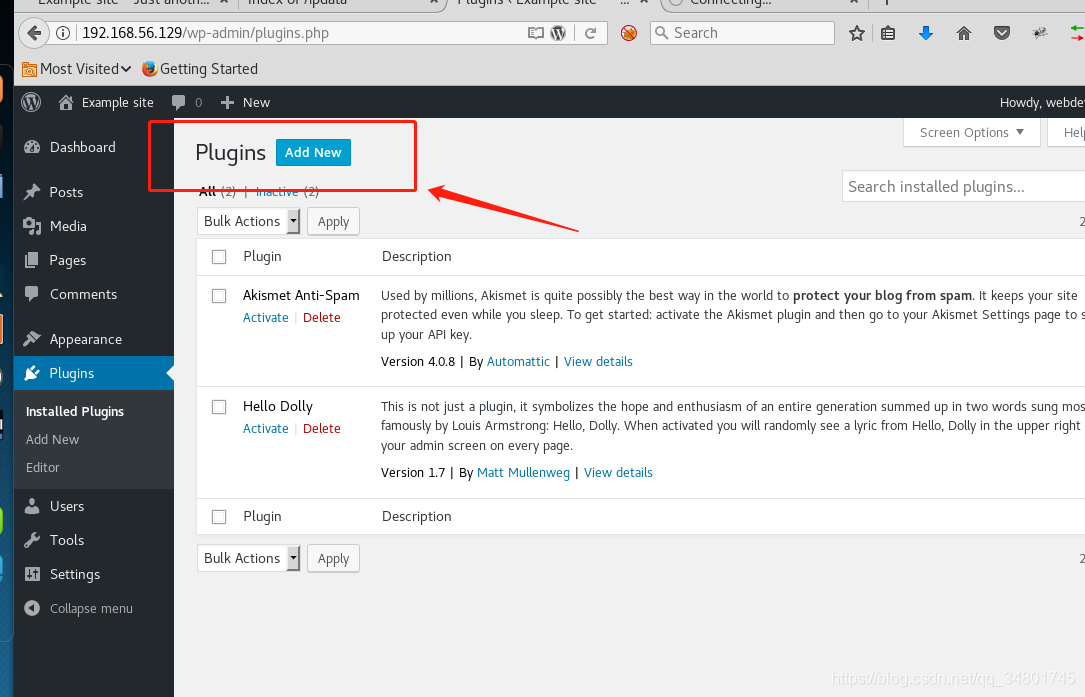
Task: Open the Dashboard menu item
Action: point(93,147)
